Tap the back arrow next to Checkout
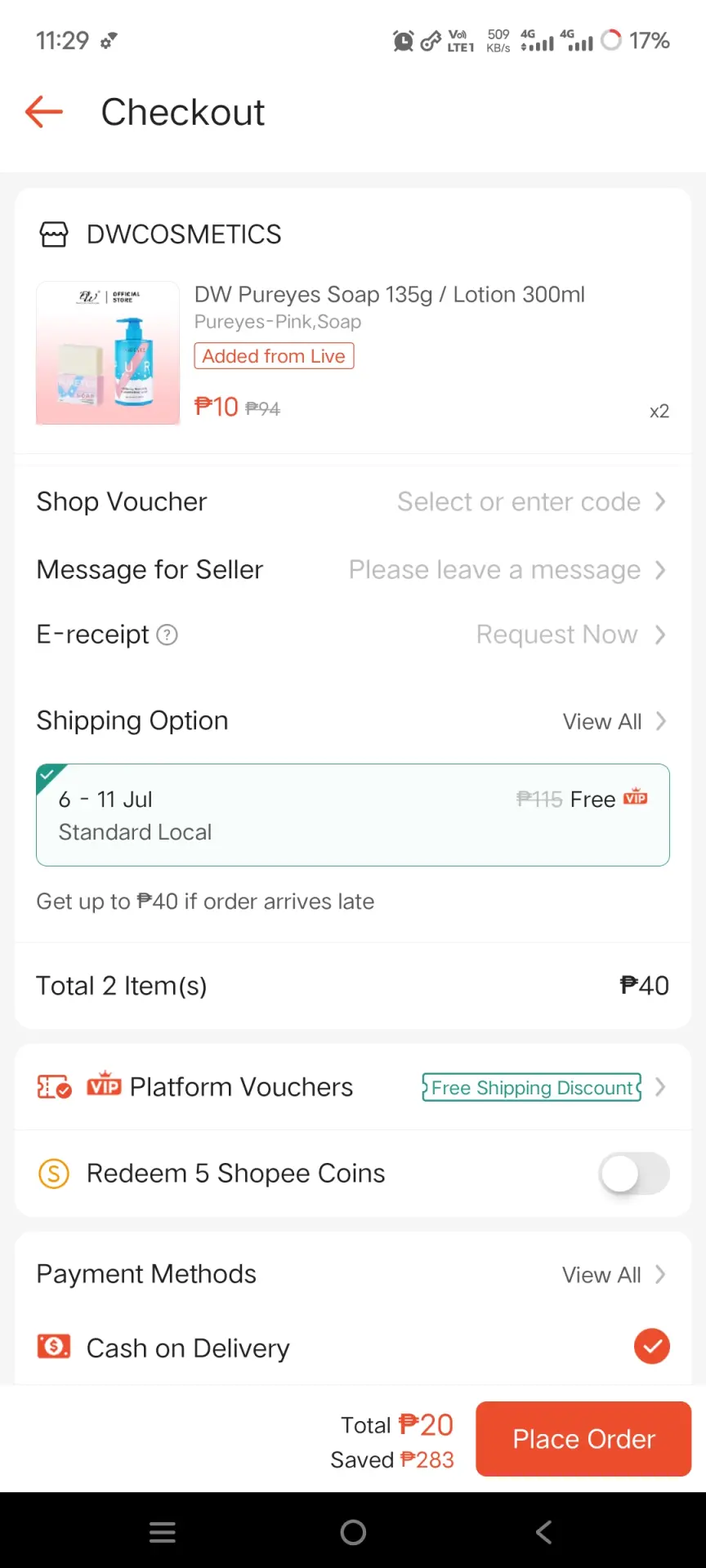The image size is (706, 1568). (x=44, y=112)
